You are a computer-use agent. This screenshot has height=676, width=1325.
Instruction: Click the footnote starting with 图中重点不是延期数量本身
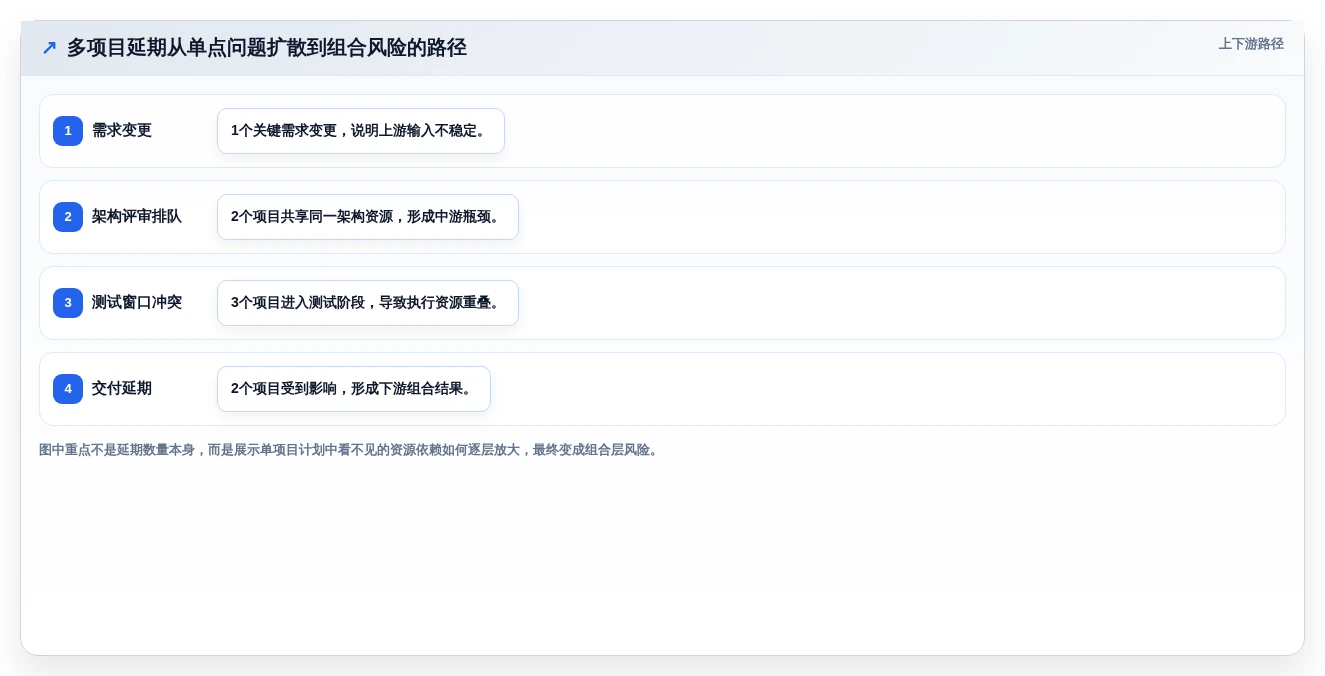(350, 450)
